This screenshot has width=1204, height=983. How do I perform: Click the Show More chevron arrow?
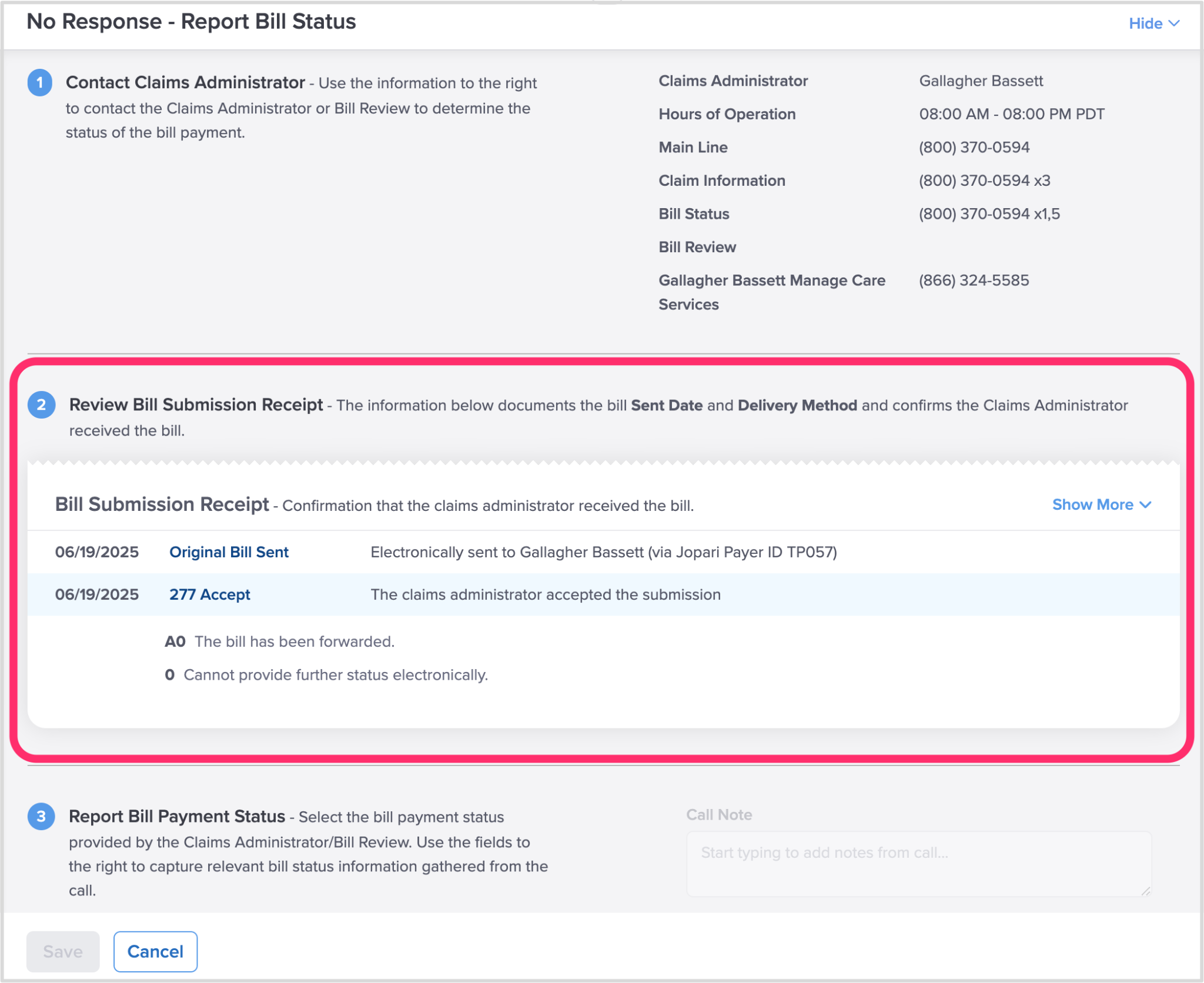(x=1145, y=504)
